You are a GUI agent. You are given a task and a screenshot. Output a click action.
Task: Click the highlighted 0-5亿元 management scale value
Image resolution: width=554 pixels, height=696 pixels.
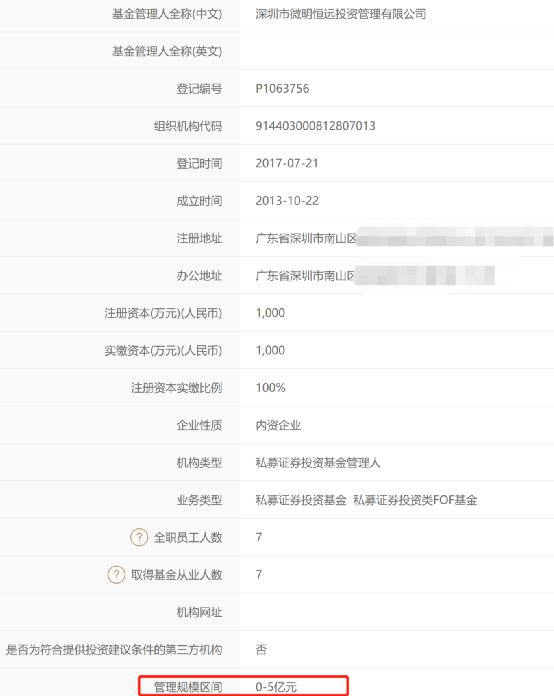point(276,687)
